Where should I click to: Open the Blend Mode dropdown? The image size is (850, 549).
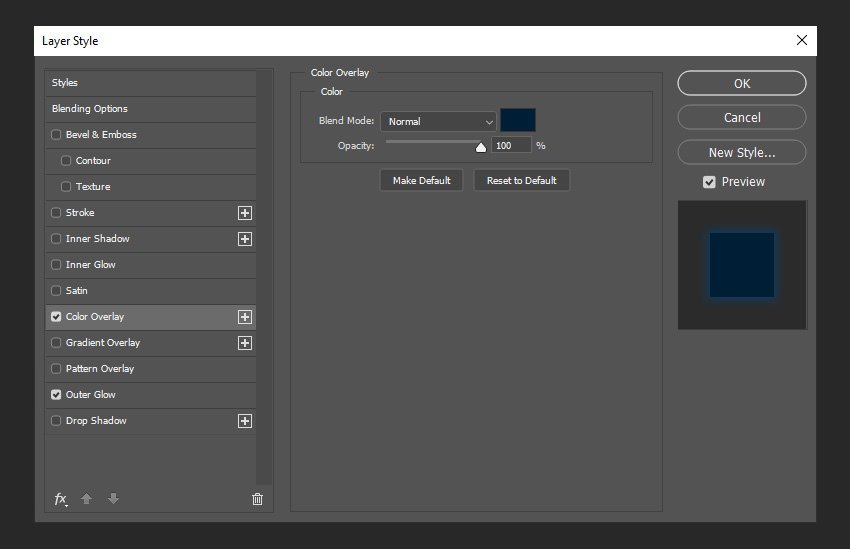[x=438, y=121]
